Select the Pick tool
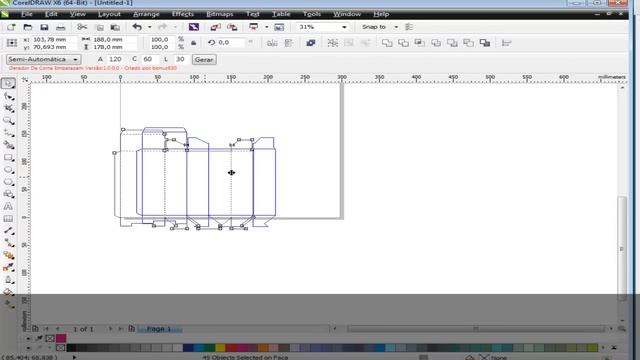This screenshot has height=360, width=640. [8, 83]
